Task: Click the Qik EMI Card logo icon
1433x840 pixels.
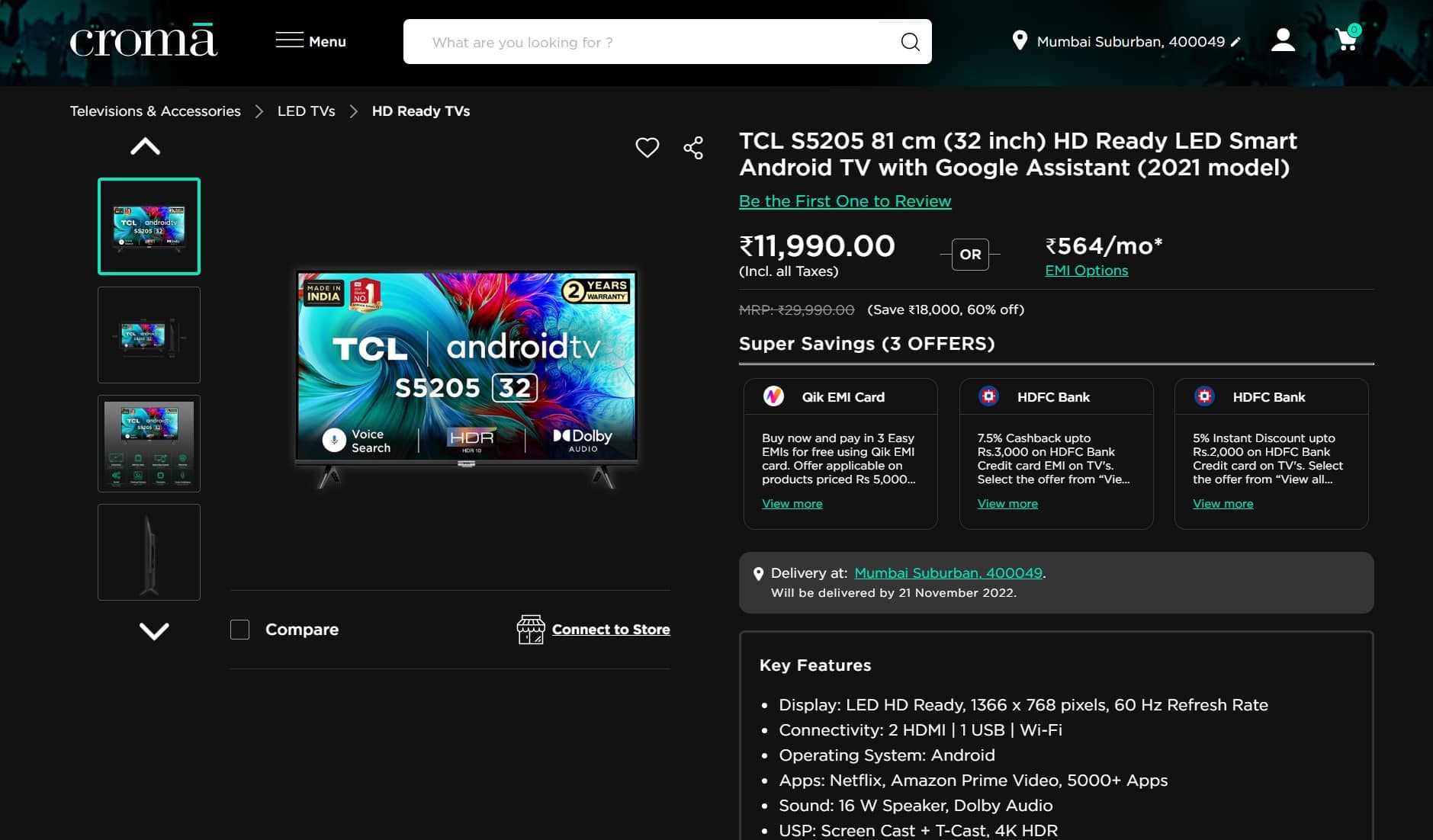Action: 773,396
